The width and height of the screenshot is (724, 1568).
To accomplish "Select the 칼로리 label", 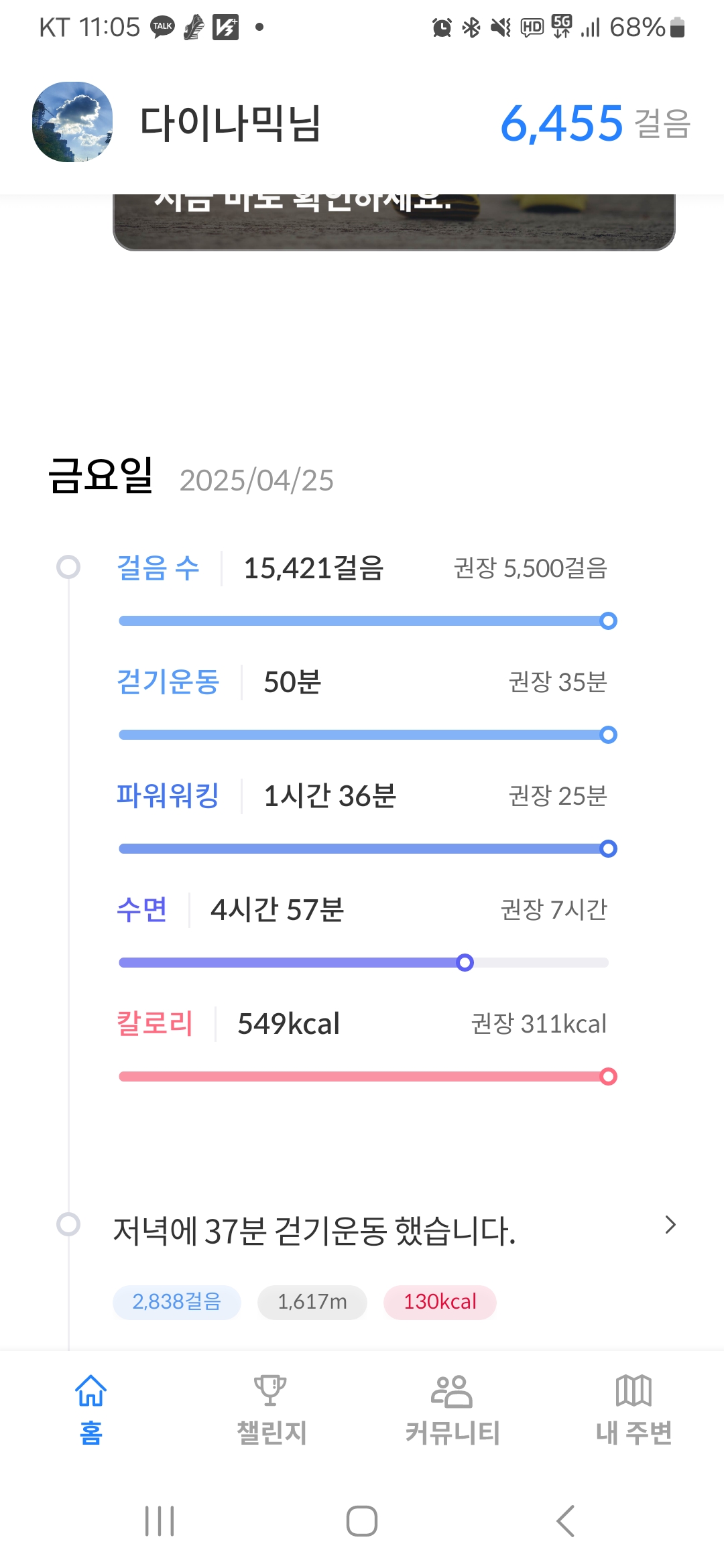I will pyautogui.click(x=155, y=1024).
